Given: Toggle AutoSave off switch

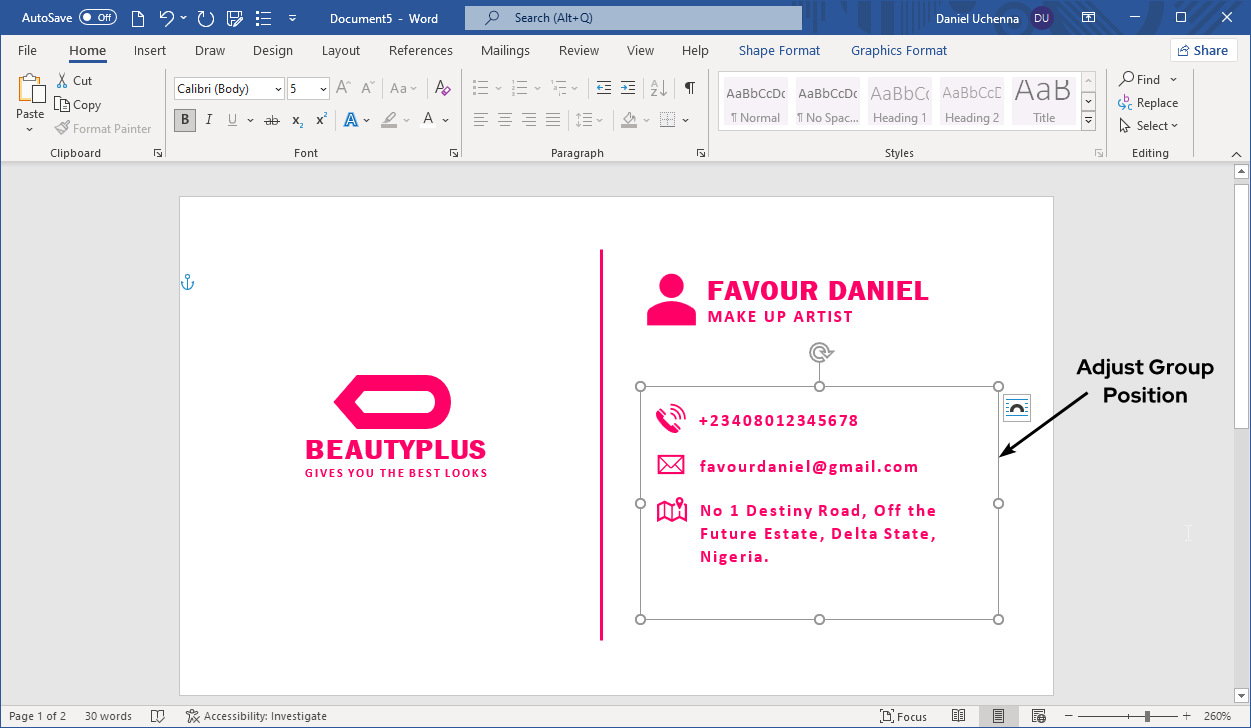Looking at the screenshot, I should (96, 16).
